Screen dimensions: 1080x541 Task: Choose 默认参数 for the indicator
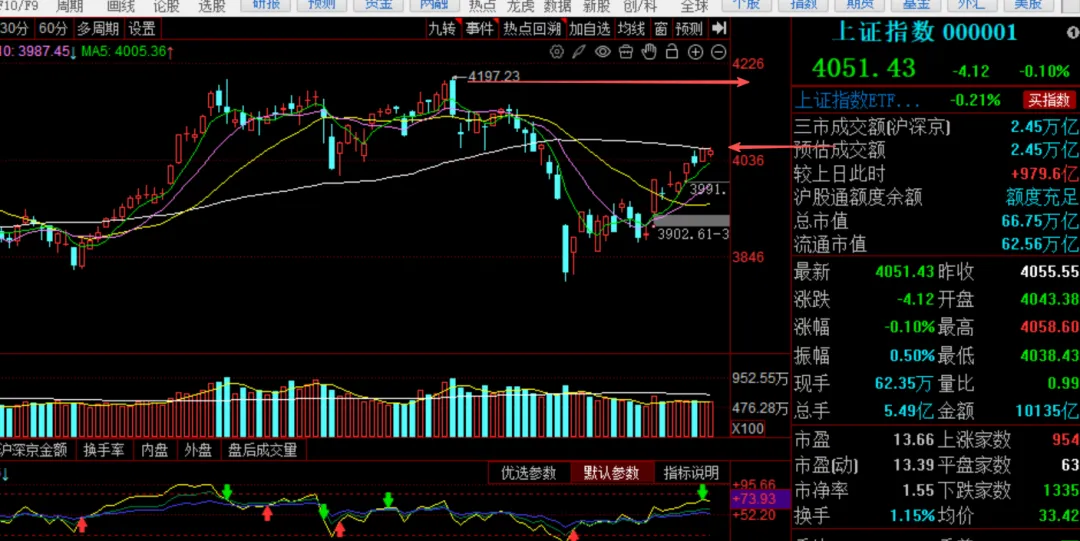point(611,473)
